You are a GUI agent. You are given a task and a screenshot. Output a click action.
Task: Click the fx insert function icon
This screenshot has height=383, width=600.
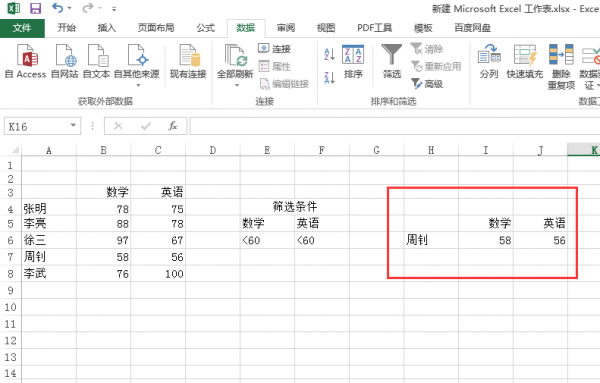(x=173, y=126)
